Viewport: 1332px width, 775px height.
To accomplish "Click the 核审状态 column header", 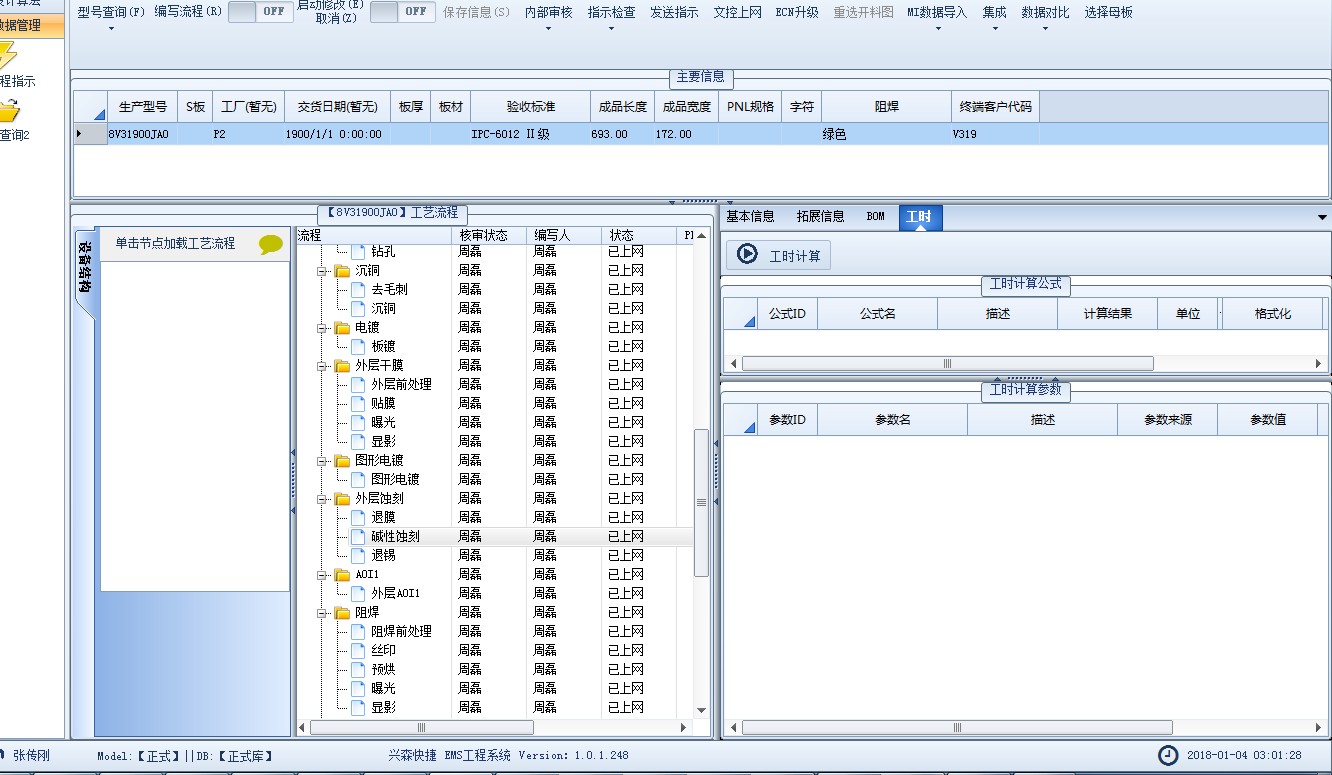I will (x=489, y=236).
